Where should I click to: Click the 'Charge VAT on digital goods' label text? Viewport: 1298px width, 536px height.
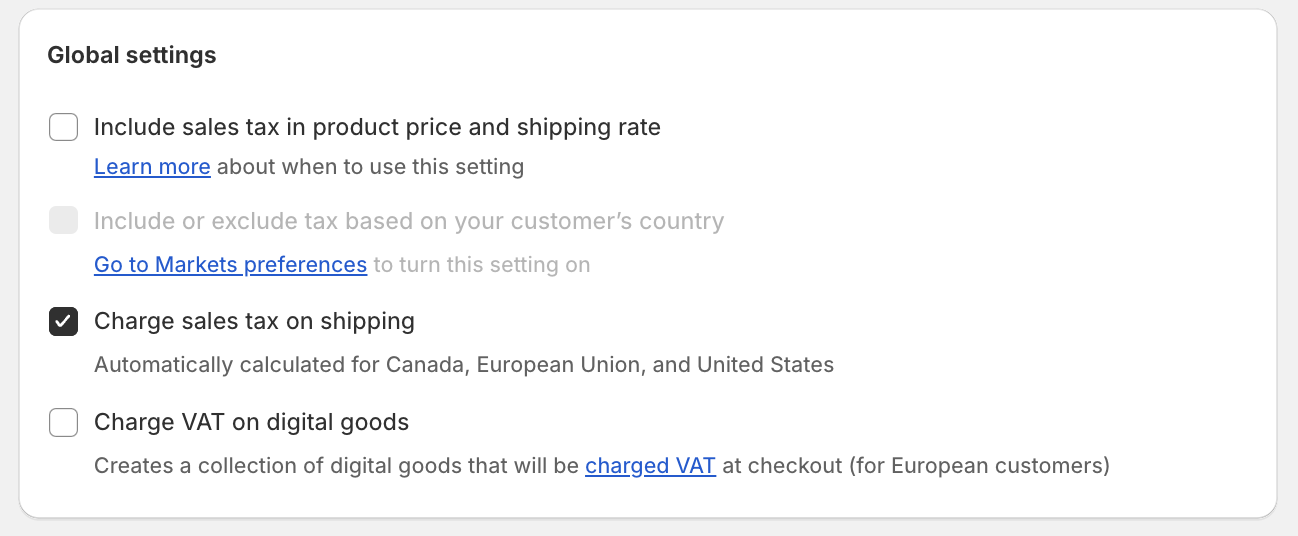(251, 423)
